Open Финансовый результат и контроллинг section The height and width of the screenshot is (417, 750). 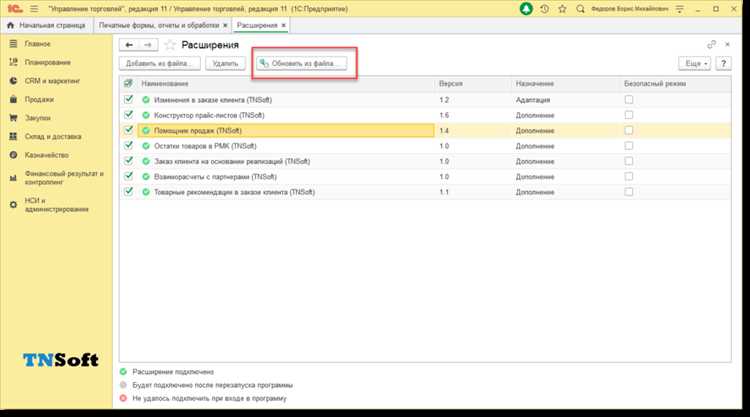click(64, 177)
